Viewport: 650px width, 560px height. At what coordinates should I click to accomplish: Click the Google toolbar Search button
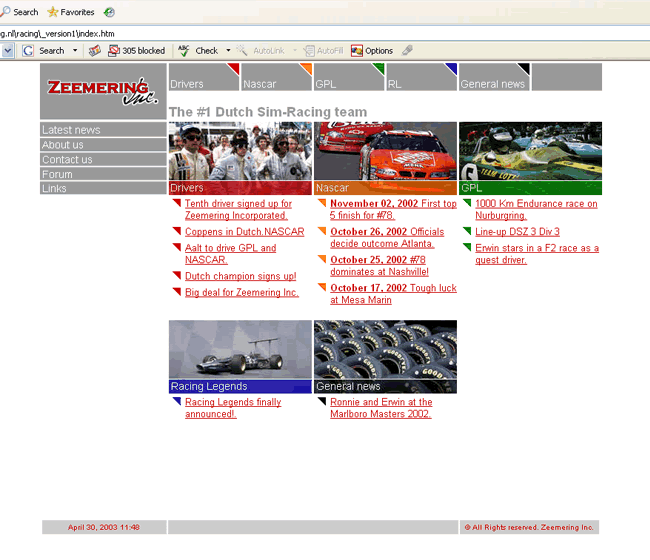(x=46, y=51)
